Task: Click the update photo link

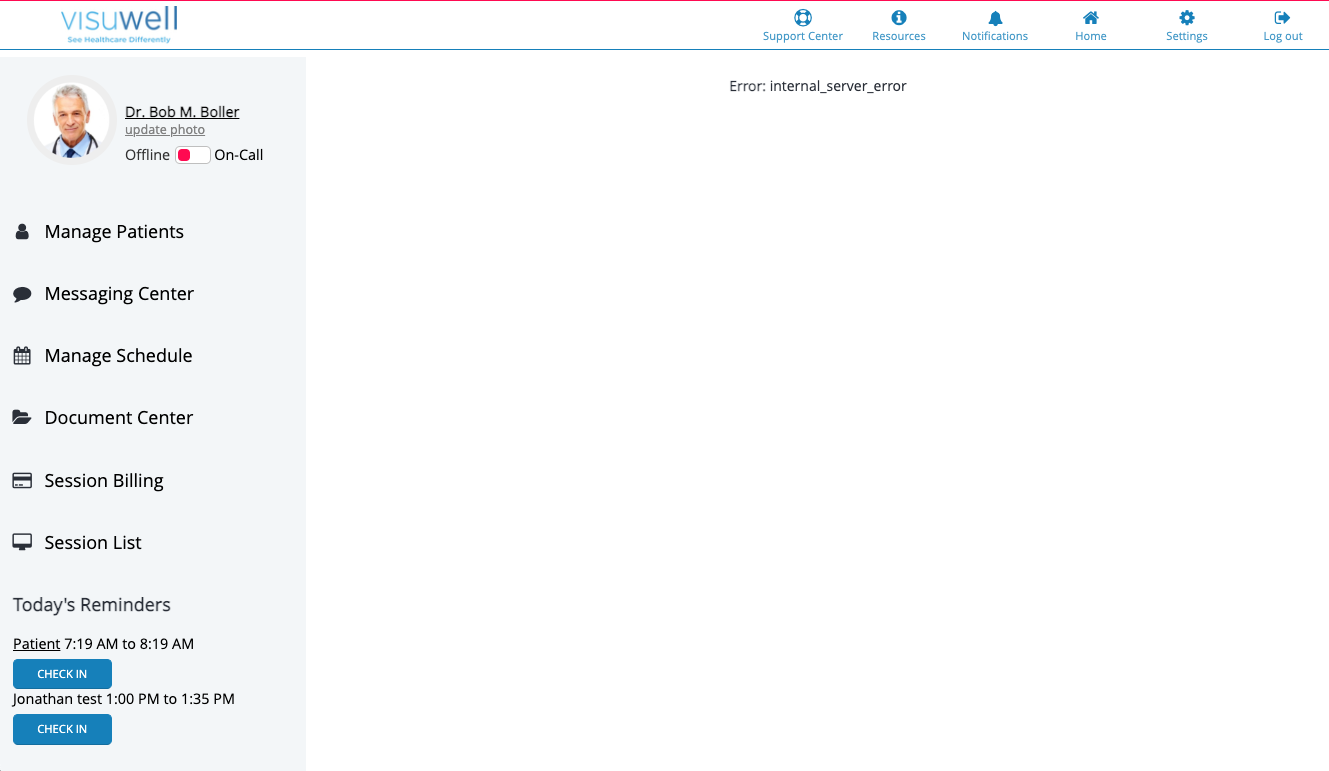Action: [x=164, y=129]
